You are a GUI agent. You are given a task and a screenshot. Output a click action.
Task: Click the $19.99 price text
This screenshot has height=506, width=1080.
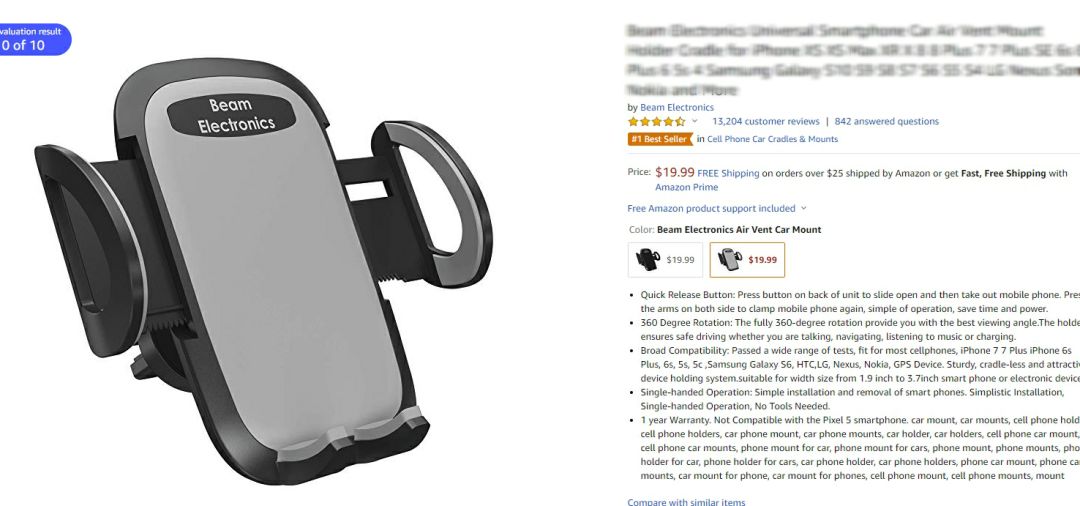674,172
